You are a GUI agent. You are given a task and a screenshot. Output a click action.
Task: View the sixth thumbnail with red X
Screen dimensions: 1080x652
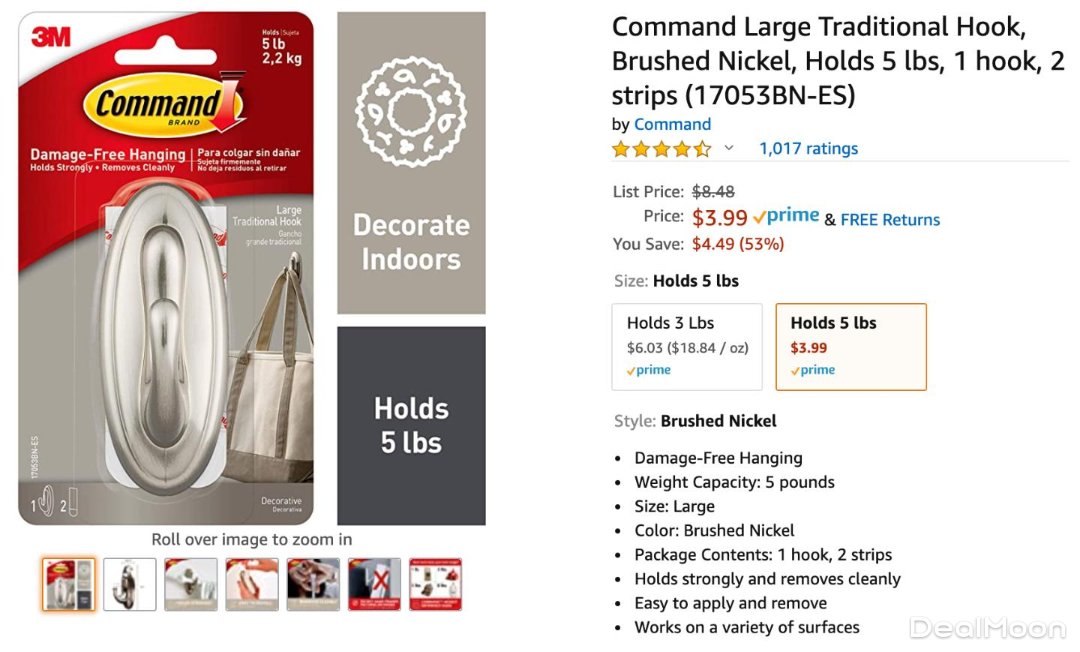(374, 584)
